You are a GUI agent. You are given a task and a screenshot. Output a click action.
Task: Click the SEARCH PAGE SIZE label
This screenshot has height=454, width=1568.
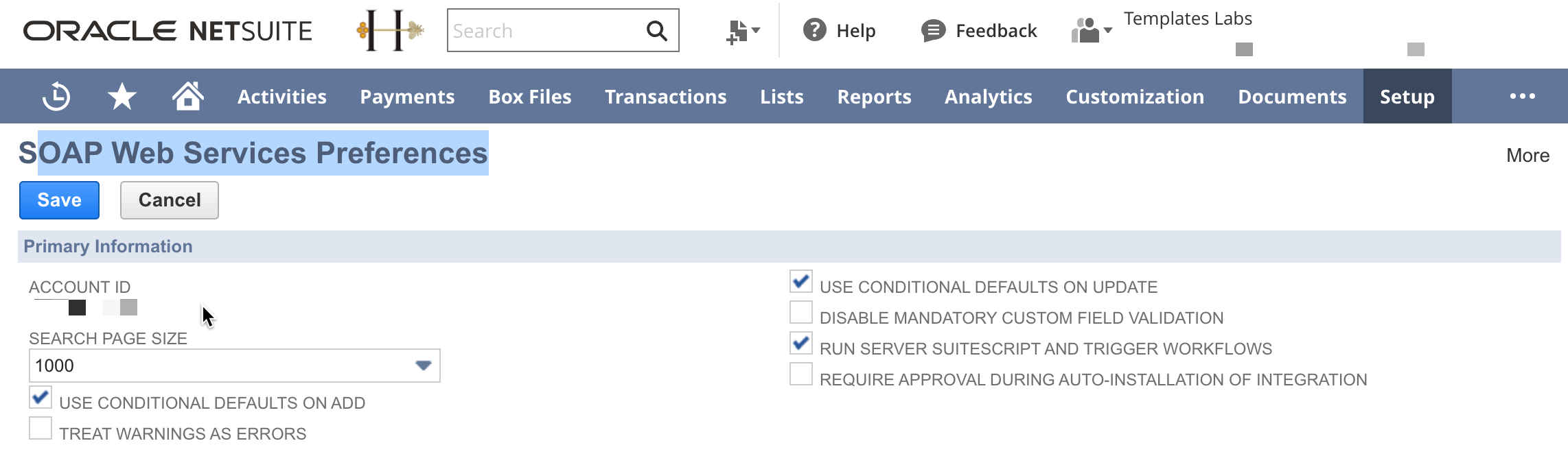coord(108,338)
